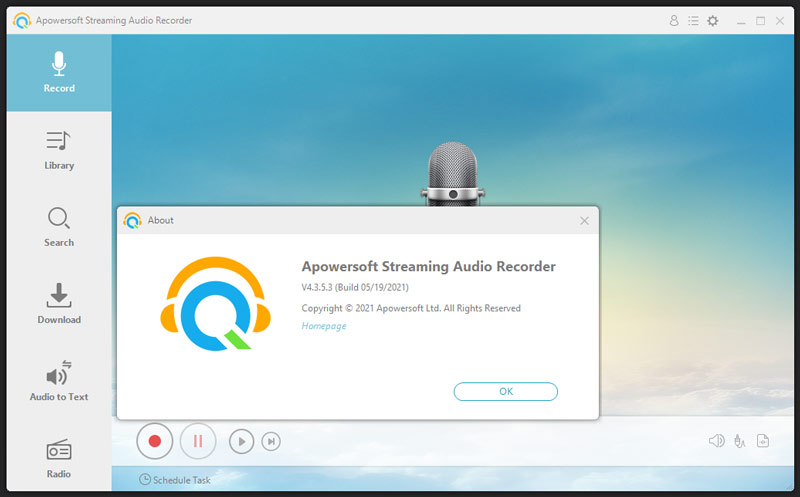
Task: Open the Download section
Action: tap(59, 304)
